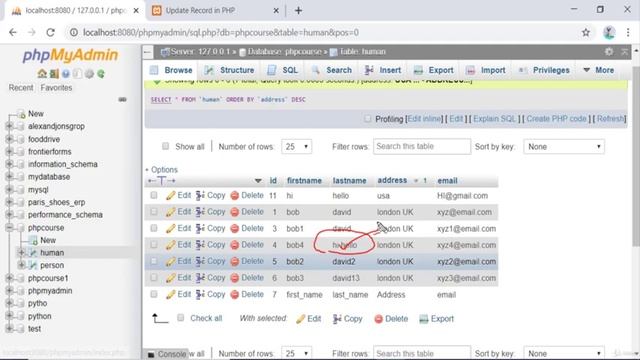
Task: Collapse the phpcourse database node
Action: coord(9,228)
